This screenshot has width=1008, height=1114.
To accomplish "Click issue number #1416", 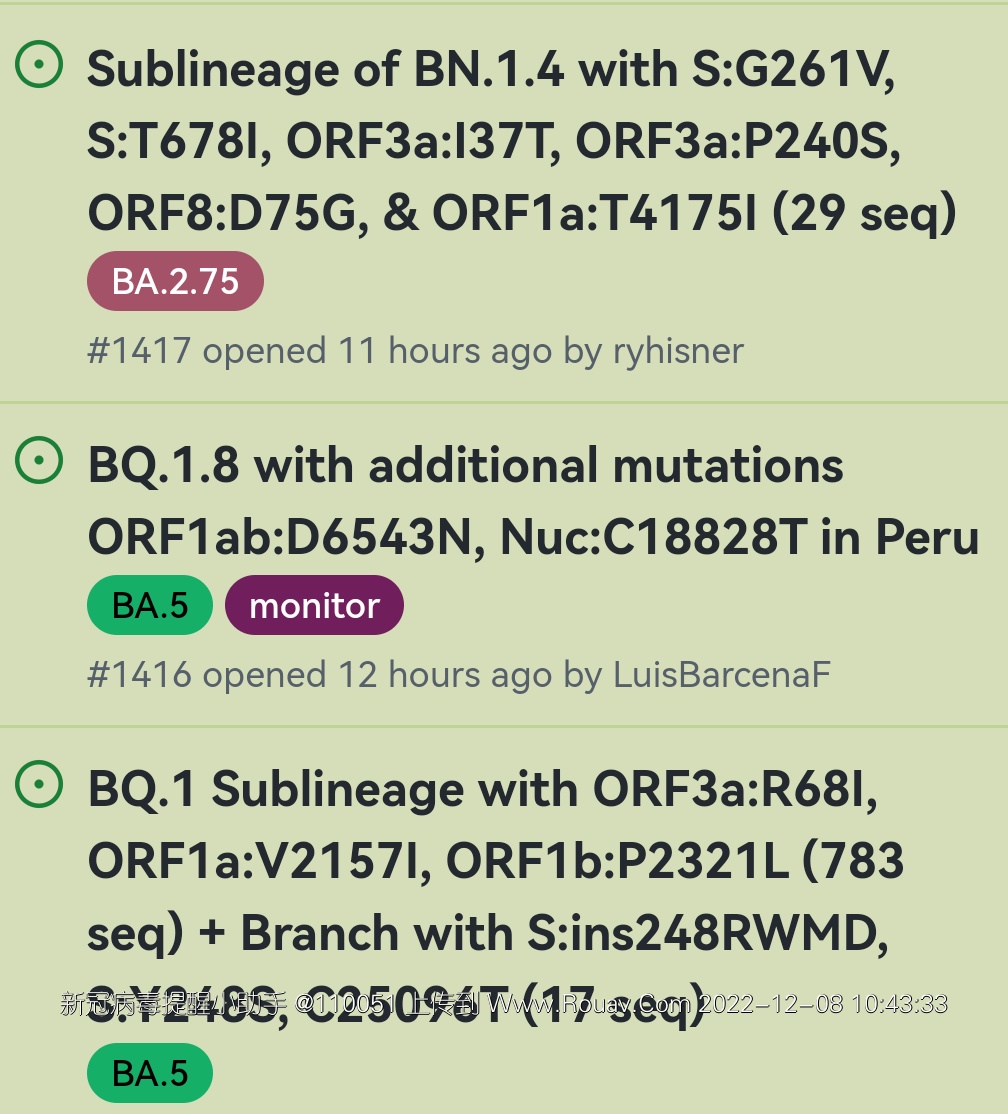I will (x=139, y=675).
